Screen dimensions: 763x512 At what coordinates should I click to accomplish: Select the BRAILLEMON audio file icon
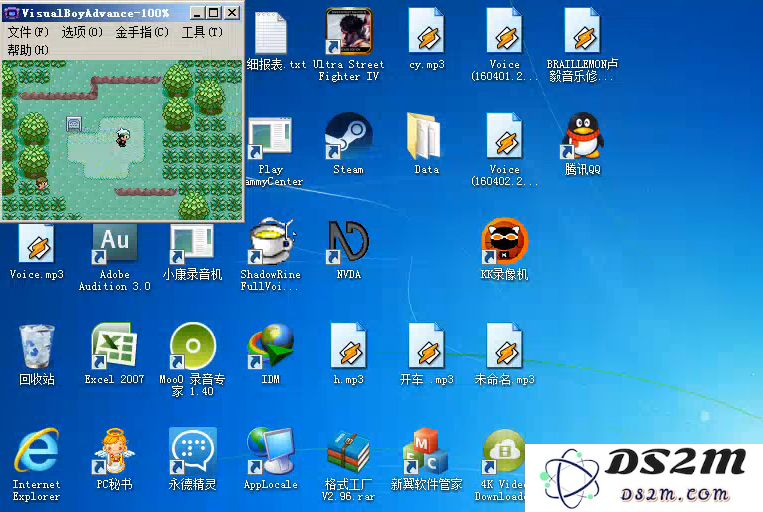click(x=582, y=31)
